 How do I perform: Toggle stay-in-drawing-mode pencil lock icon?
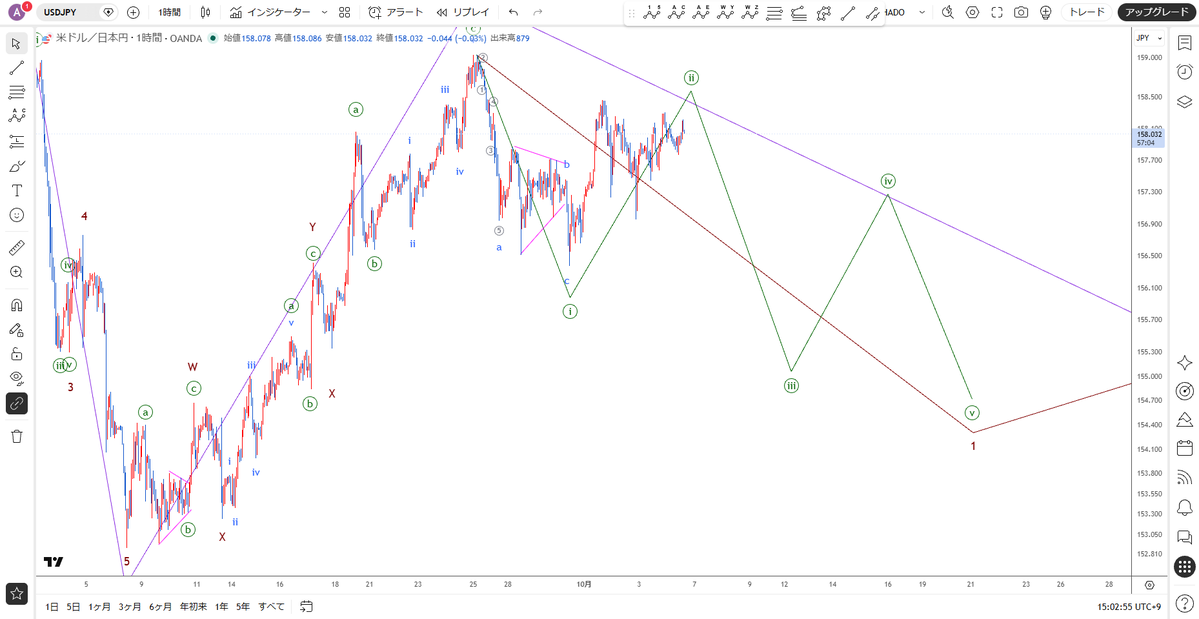[x=16, y=329]
